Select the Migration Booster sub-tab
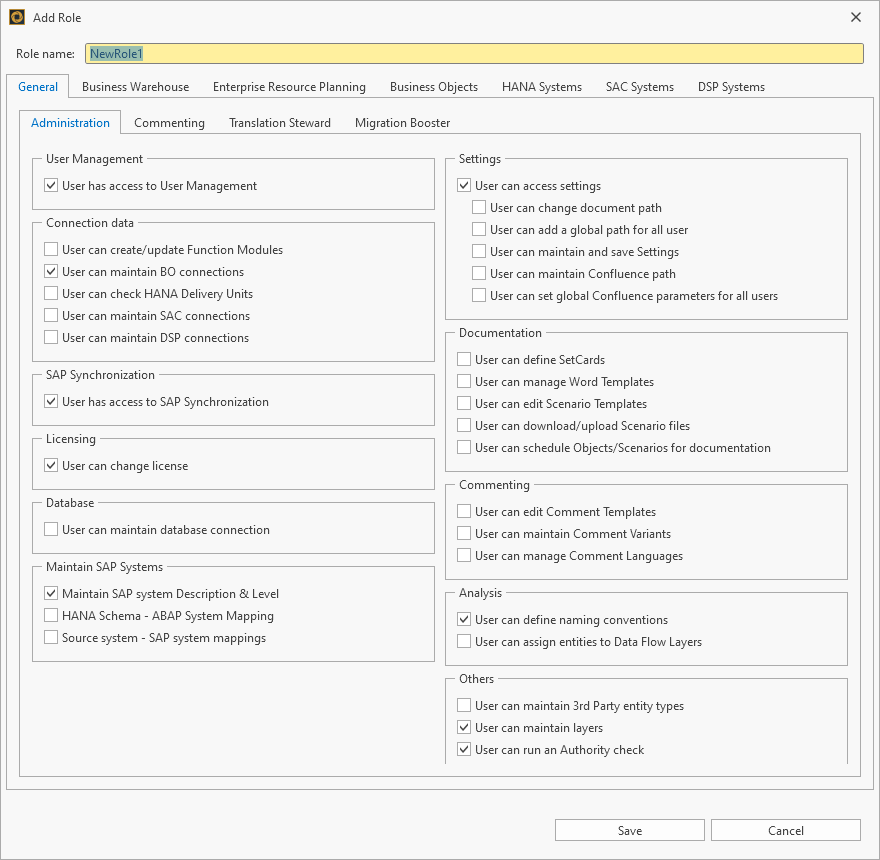The height and width of the screenshot is (860, 880). (x=402, y=123)
